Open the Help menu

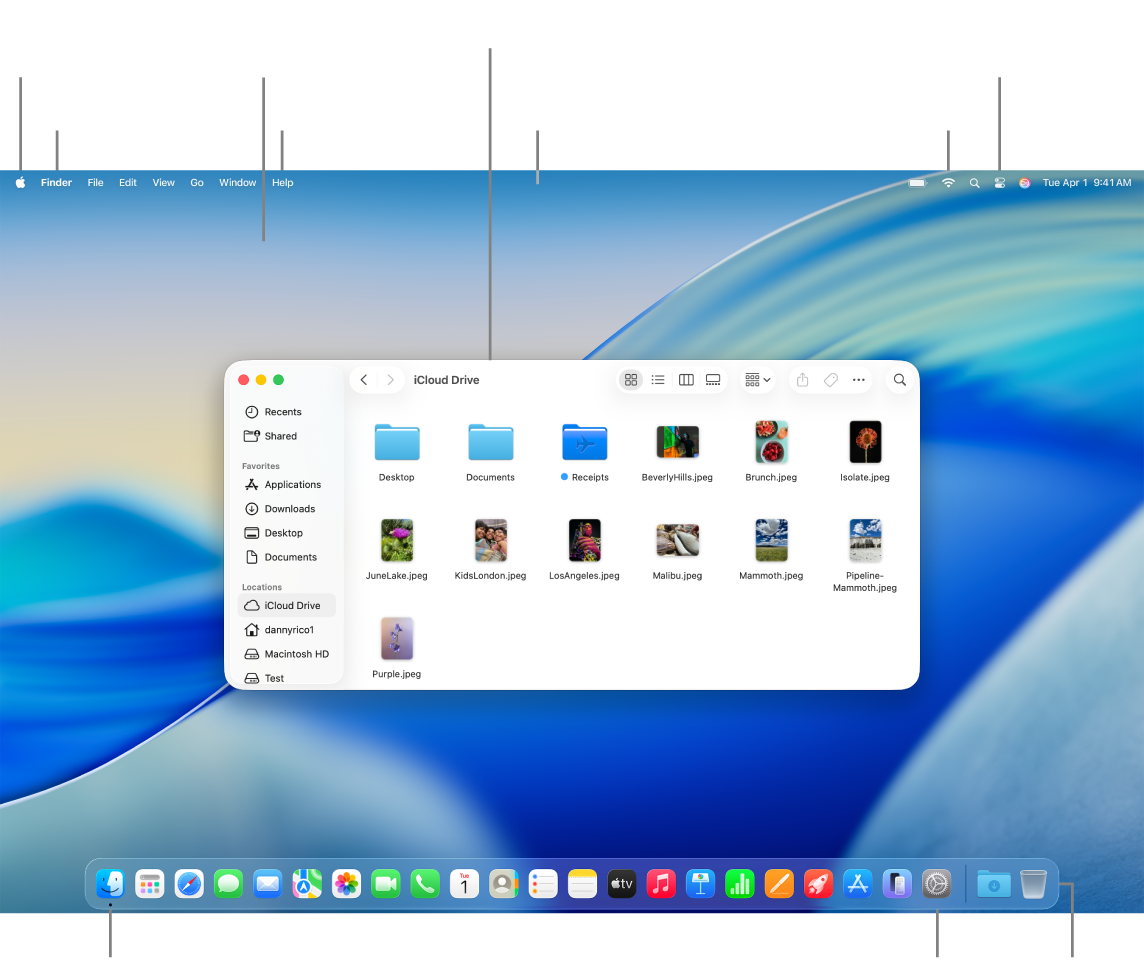tap(282, 183)
